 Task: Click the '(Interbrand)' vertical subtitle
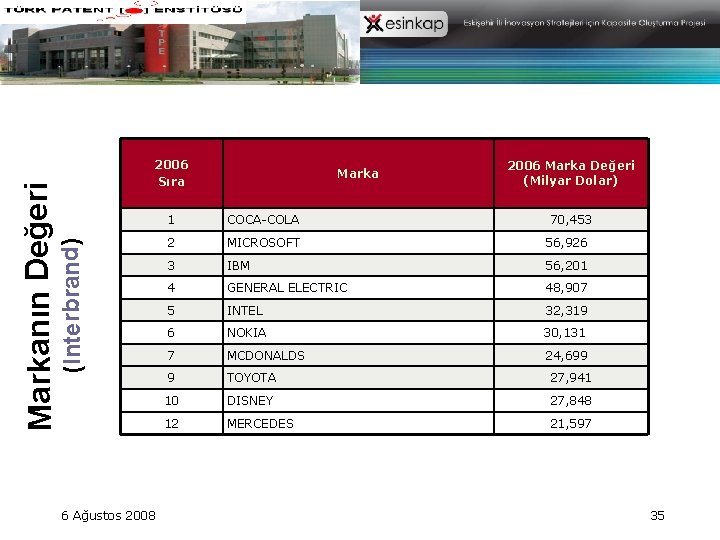pos(73,305)
